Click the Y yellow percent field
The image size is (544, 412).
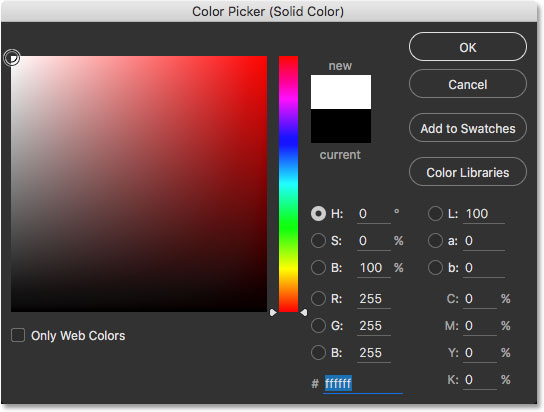(480, 353)
